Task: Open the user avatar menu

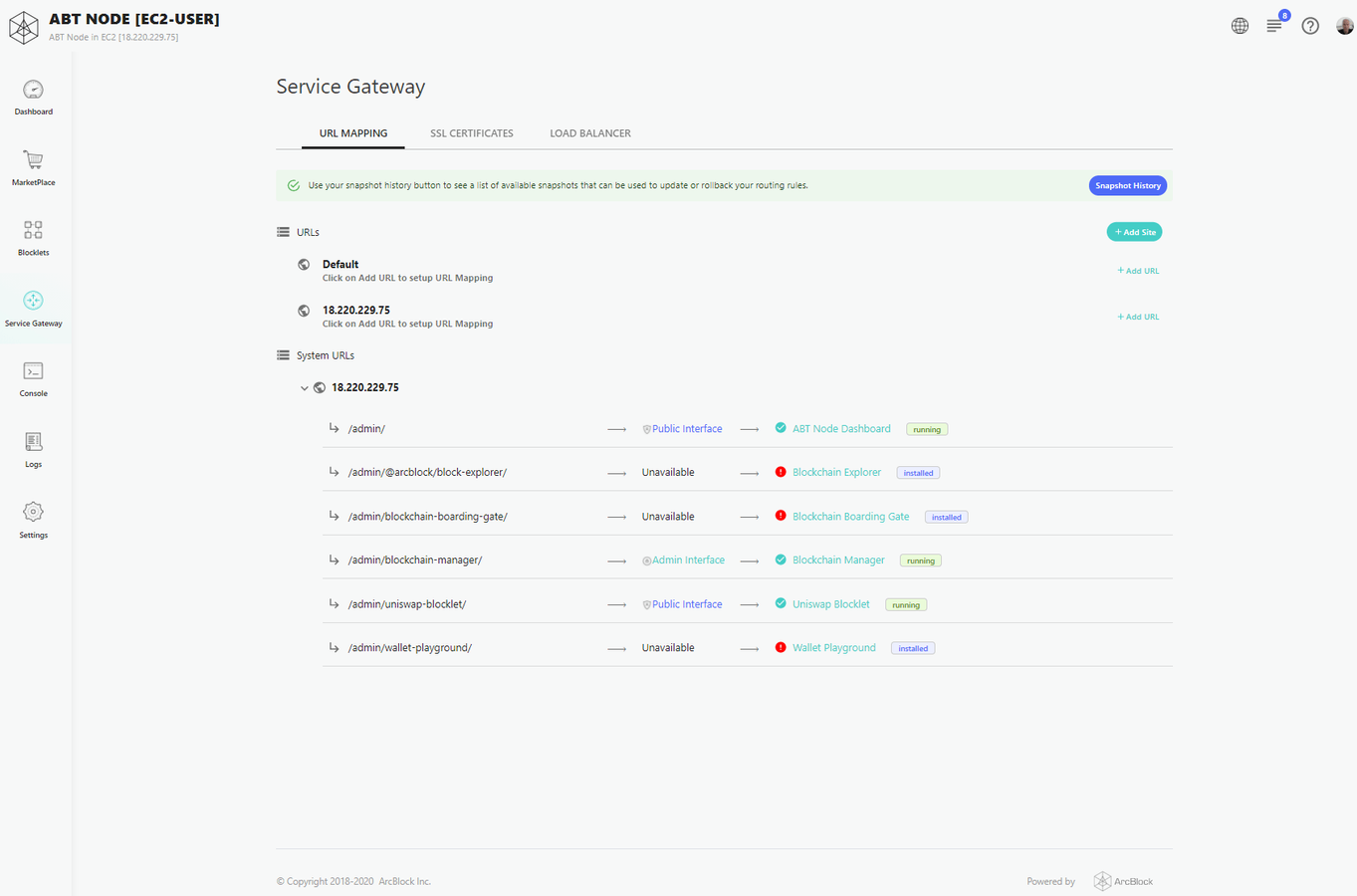Action: tap(1344, 26)
